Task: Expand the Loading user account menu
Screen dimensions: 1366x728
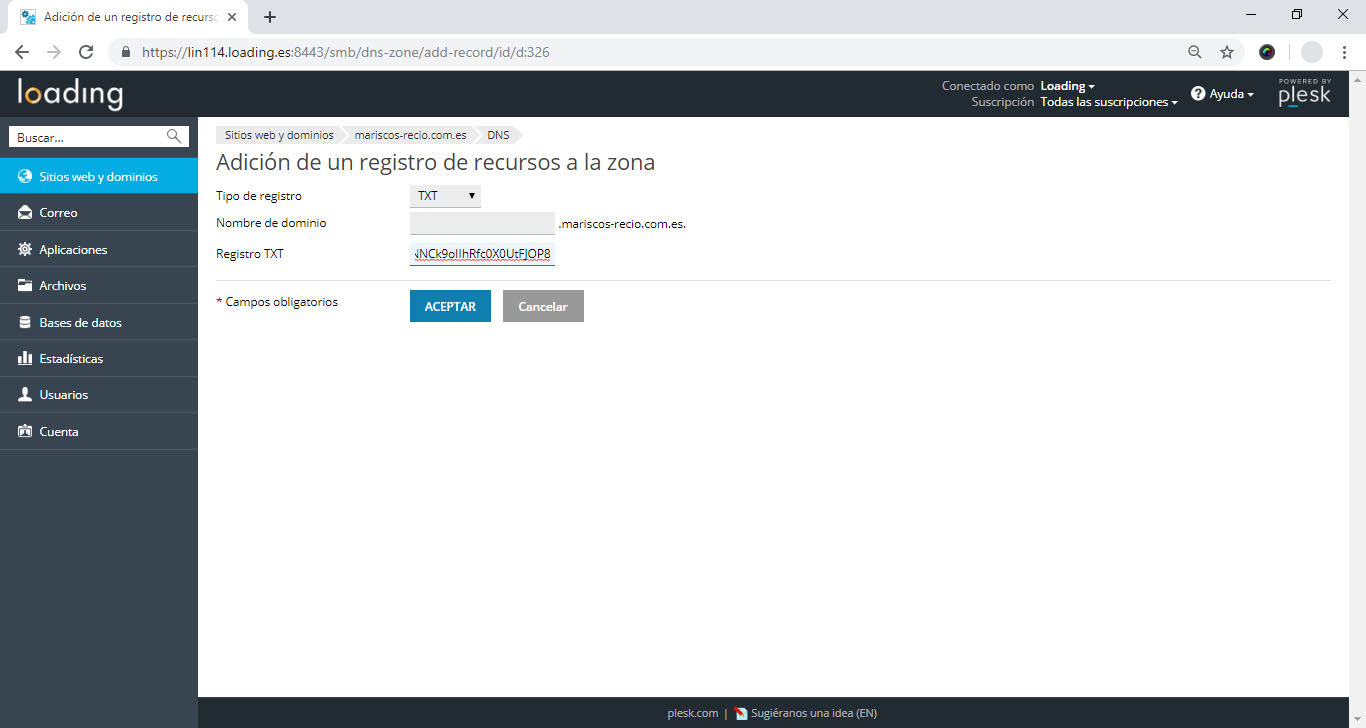Action: pyautogui.click(x=1067, y=86)
